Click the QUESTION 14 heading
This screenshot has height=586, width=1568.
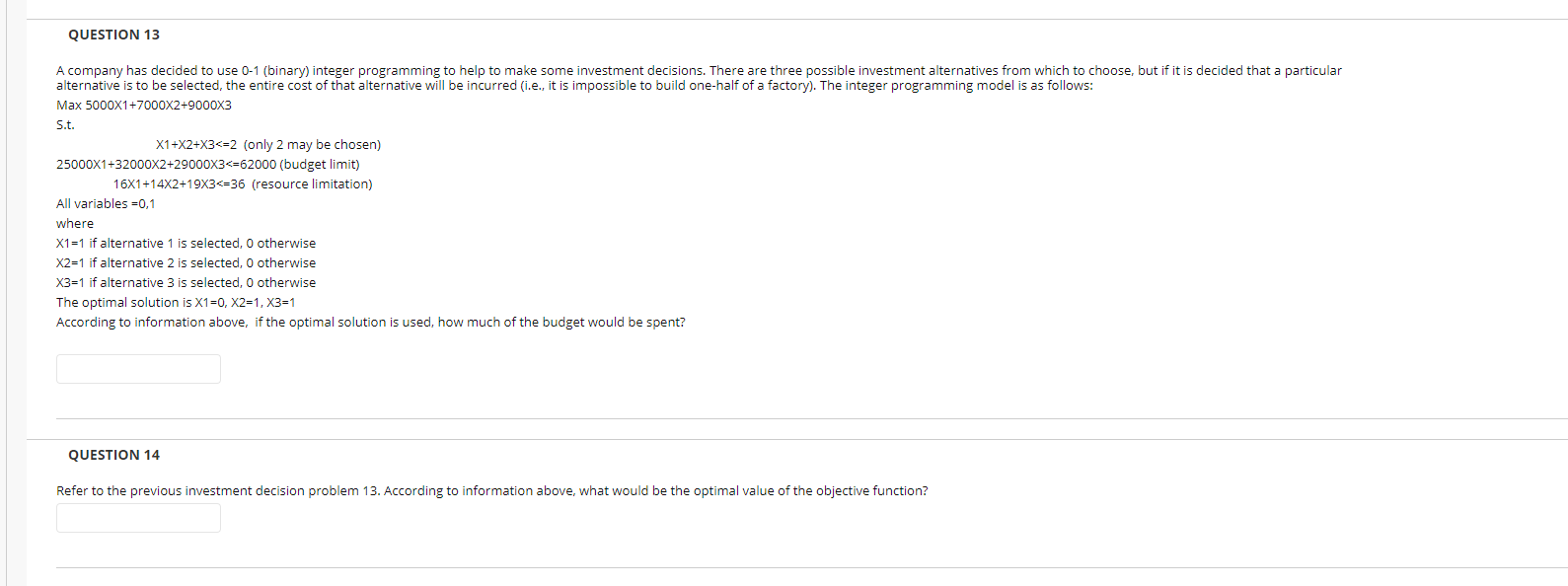[114, 455]
